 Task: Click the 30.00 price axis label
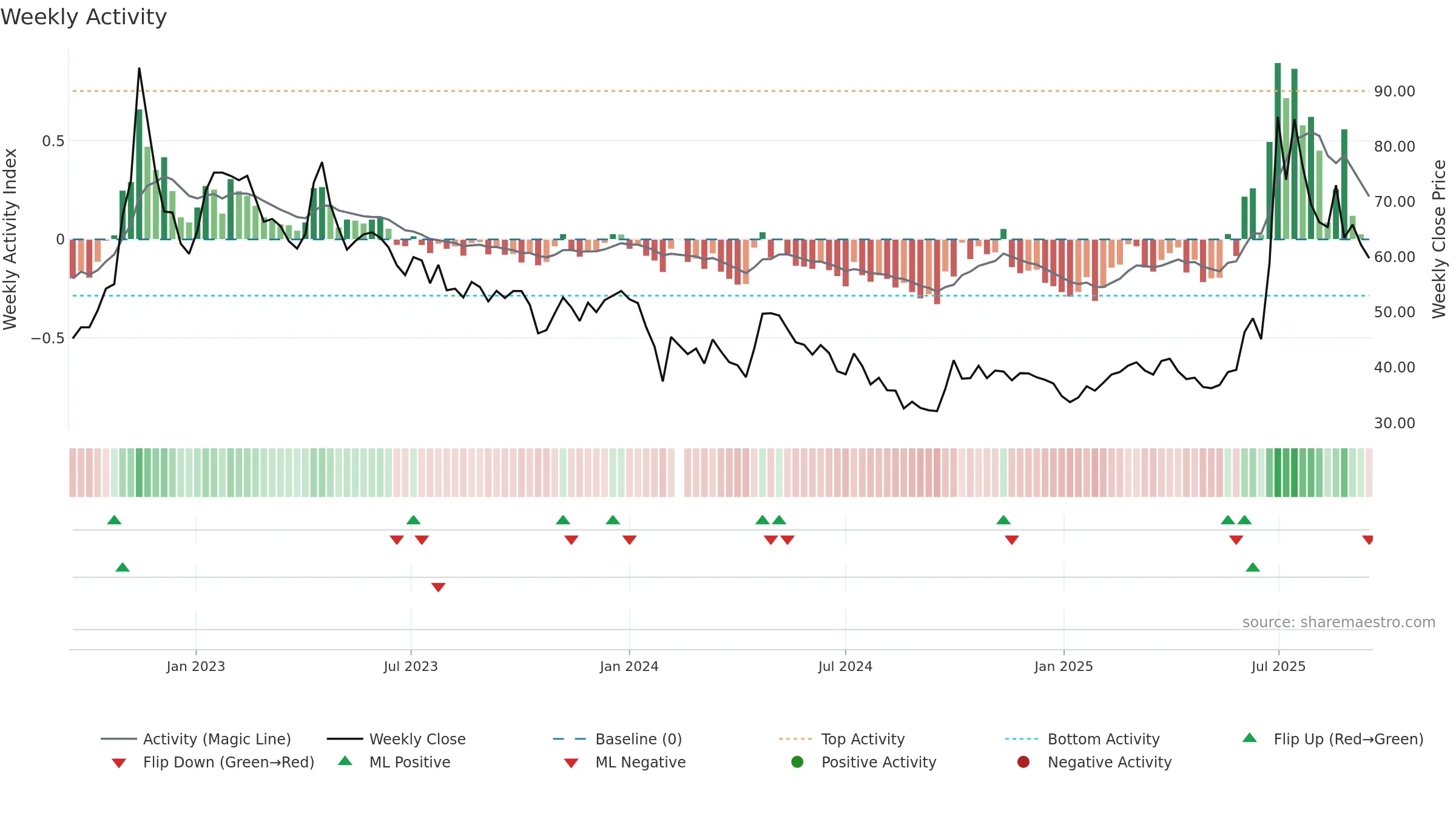pos(1395,423)
